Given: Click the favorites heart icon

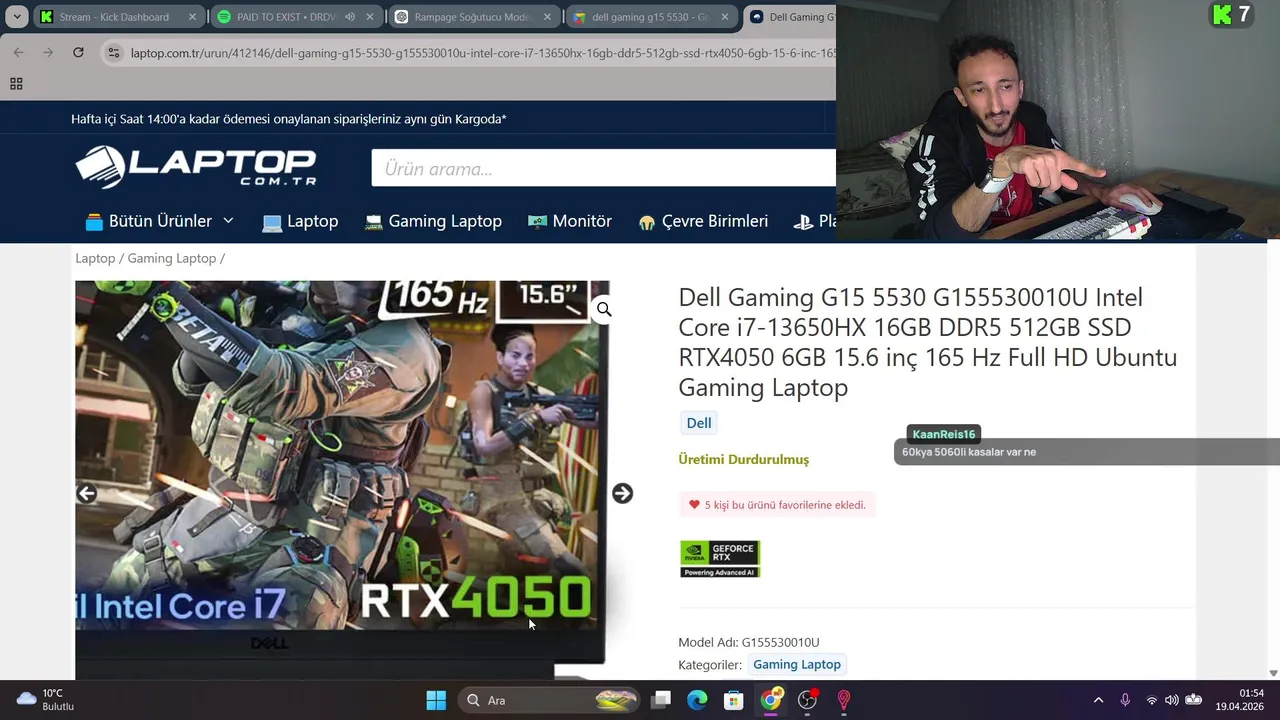Looking at the screenshot, I should (694, 505).
